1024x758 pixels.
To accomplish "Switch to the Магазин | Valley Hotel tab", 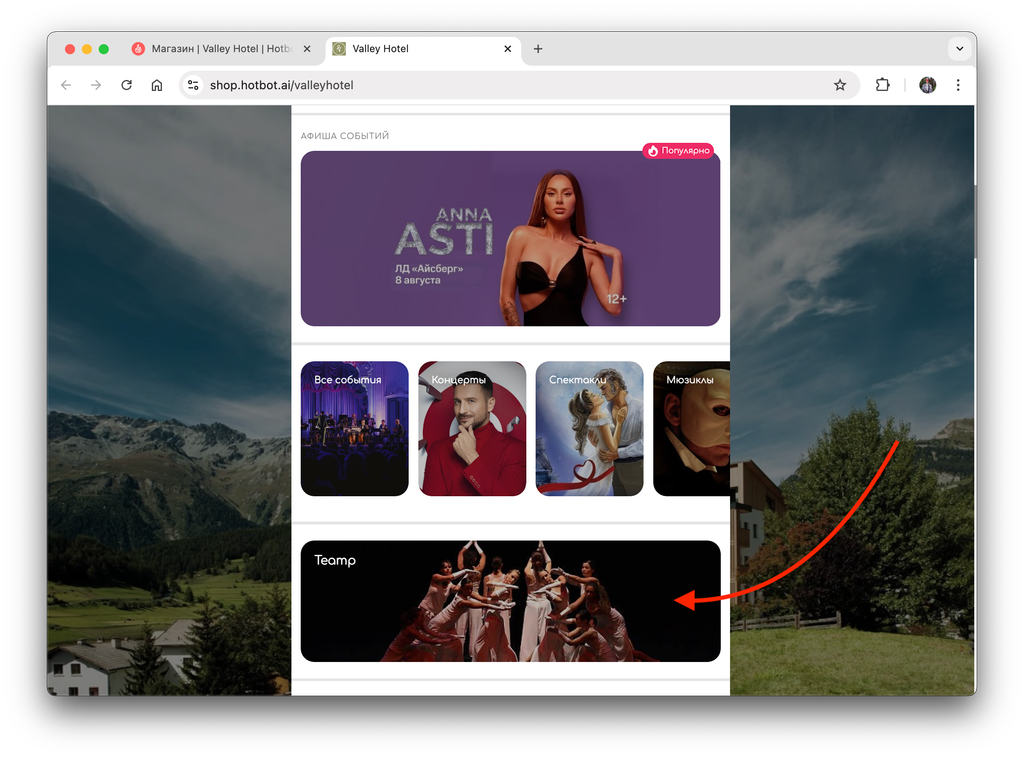I will (222, 49).
